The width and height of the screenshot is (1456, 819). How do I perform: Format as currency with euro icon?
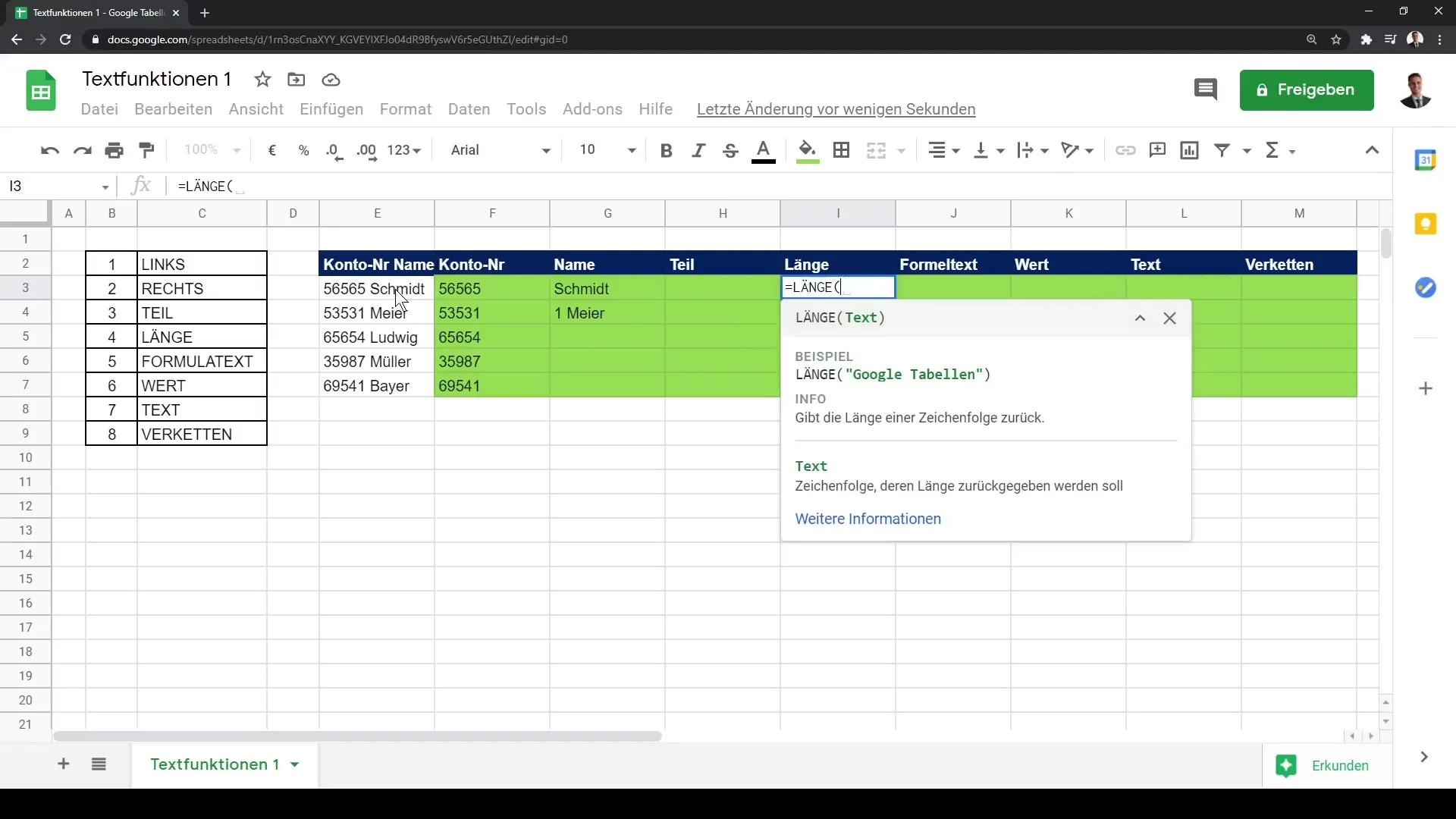click(272, 150)
